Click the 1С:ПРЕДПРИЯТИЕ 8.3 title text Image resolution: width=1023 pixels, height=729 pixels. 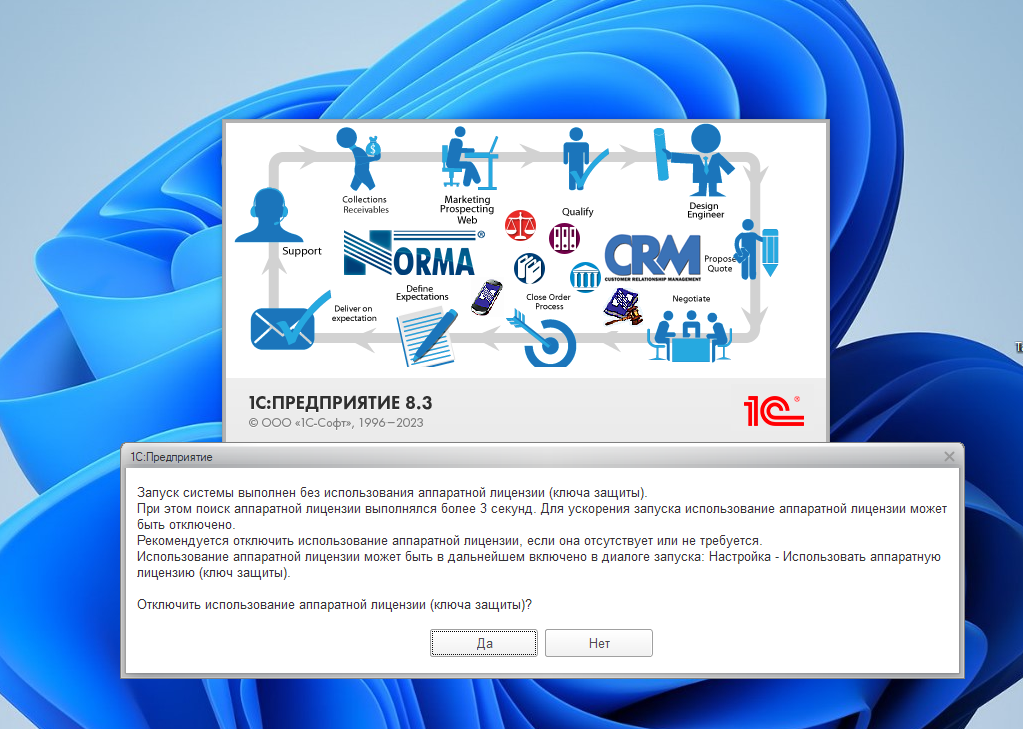[x=341, y=403]
